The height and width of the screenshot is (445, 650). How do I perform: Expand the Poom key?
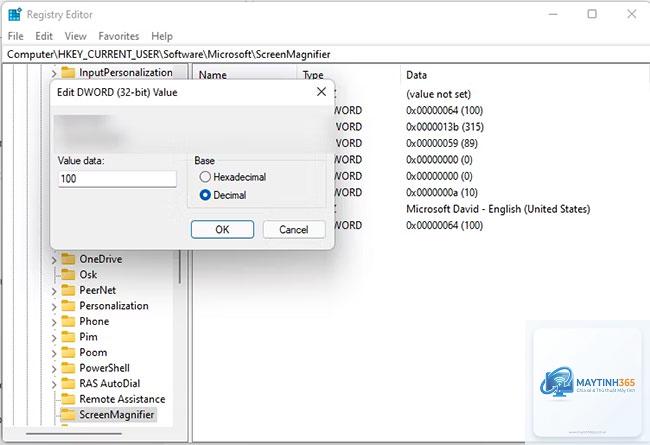click(x=54, y=354)
